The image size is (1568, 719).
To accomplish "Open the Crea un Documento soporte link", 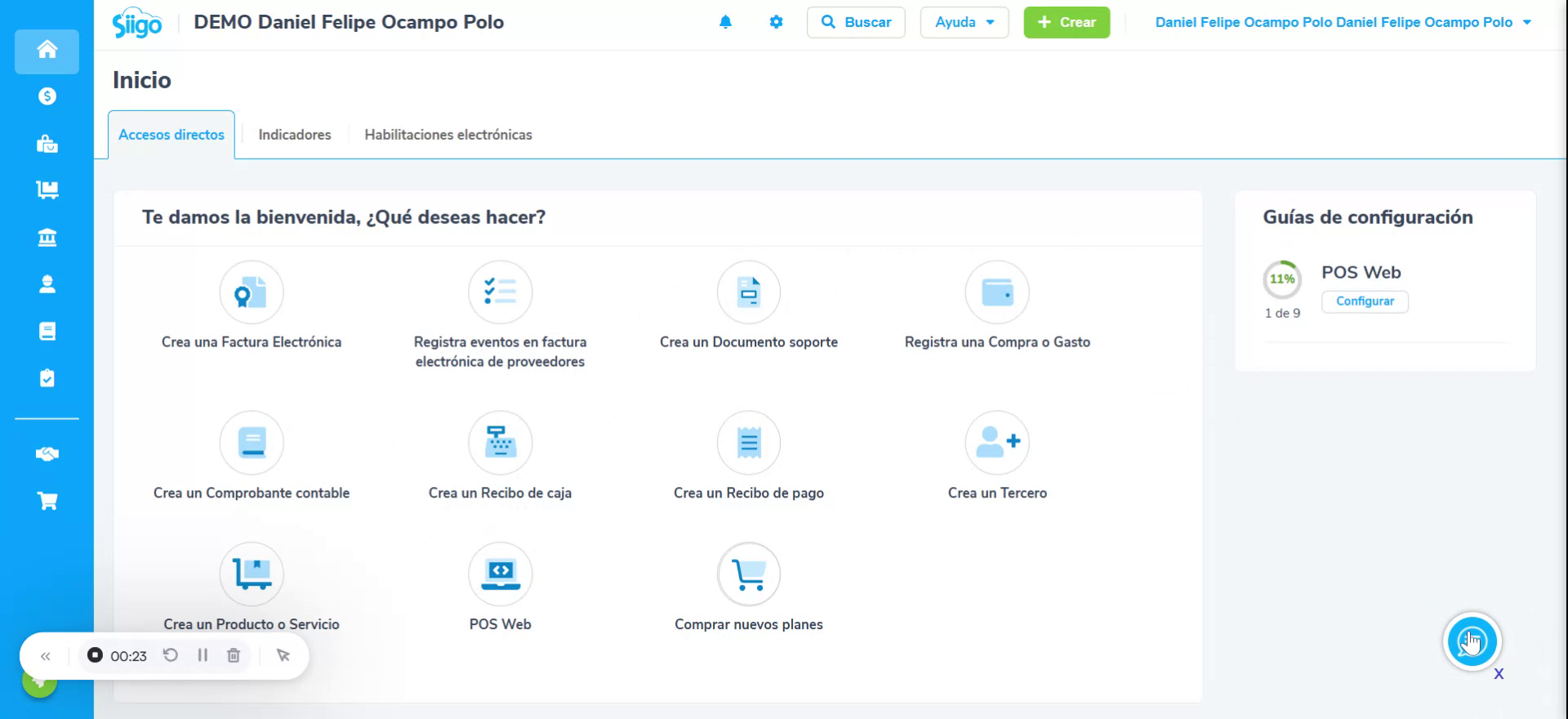I will point(749,342).
